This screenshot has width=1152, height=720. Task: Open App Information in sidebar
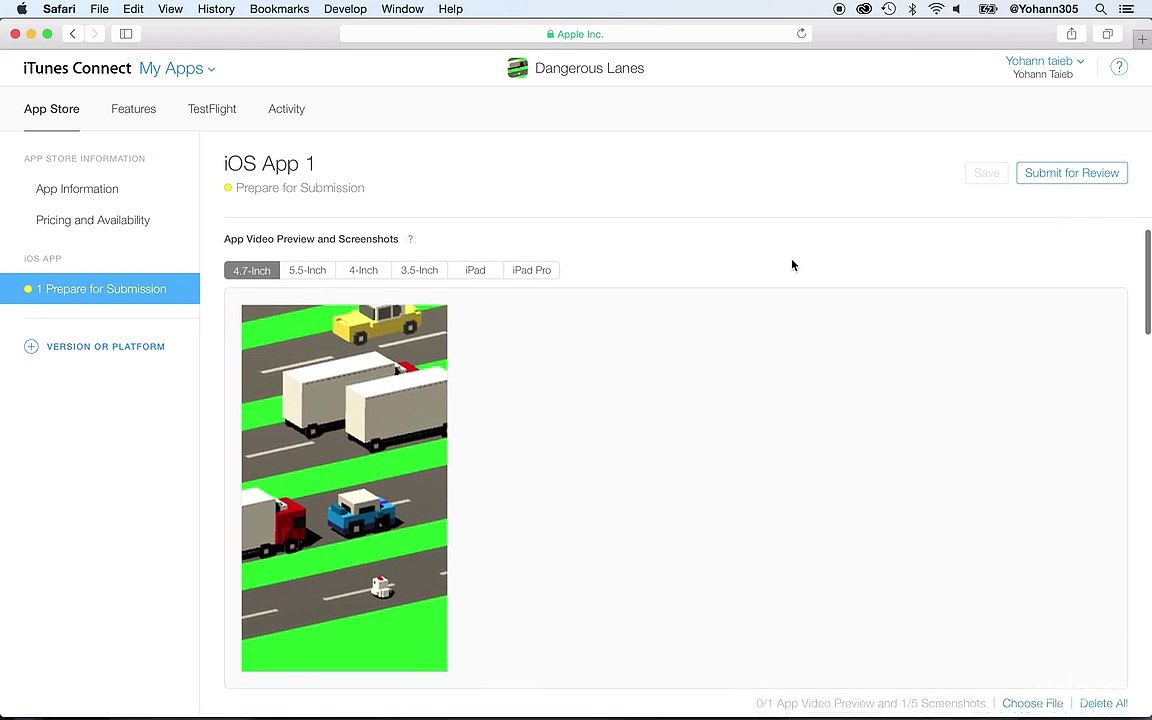pyautogui.click(x=77, y=189)
